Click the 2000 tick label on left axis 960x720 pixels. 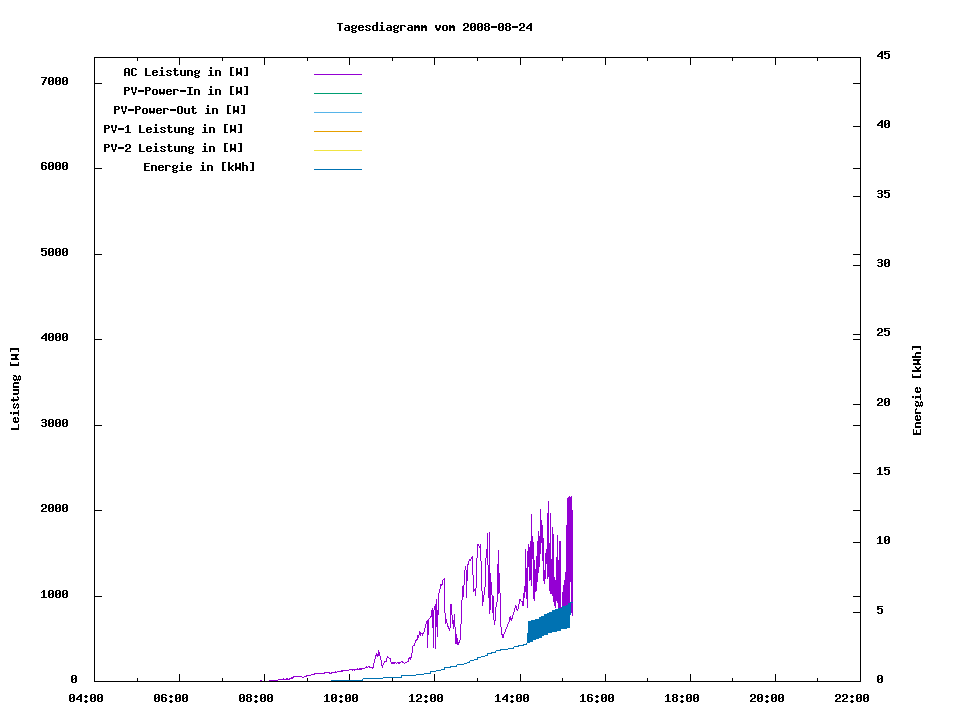(x=54, y=509)
